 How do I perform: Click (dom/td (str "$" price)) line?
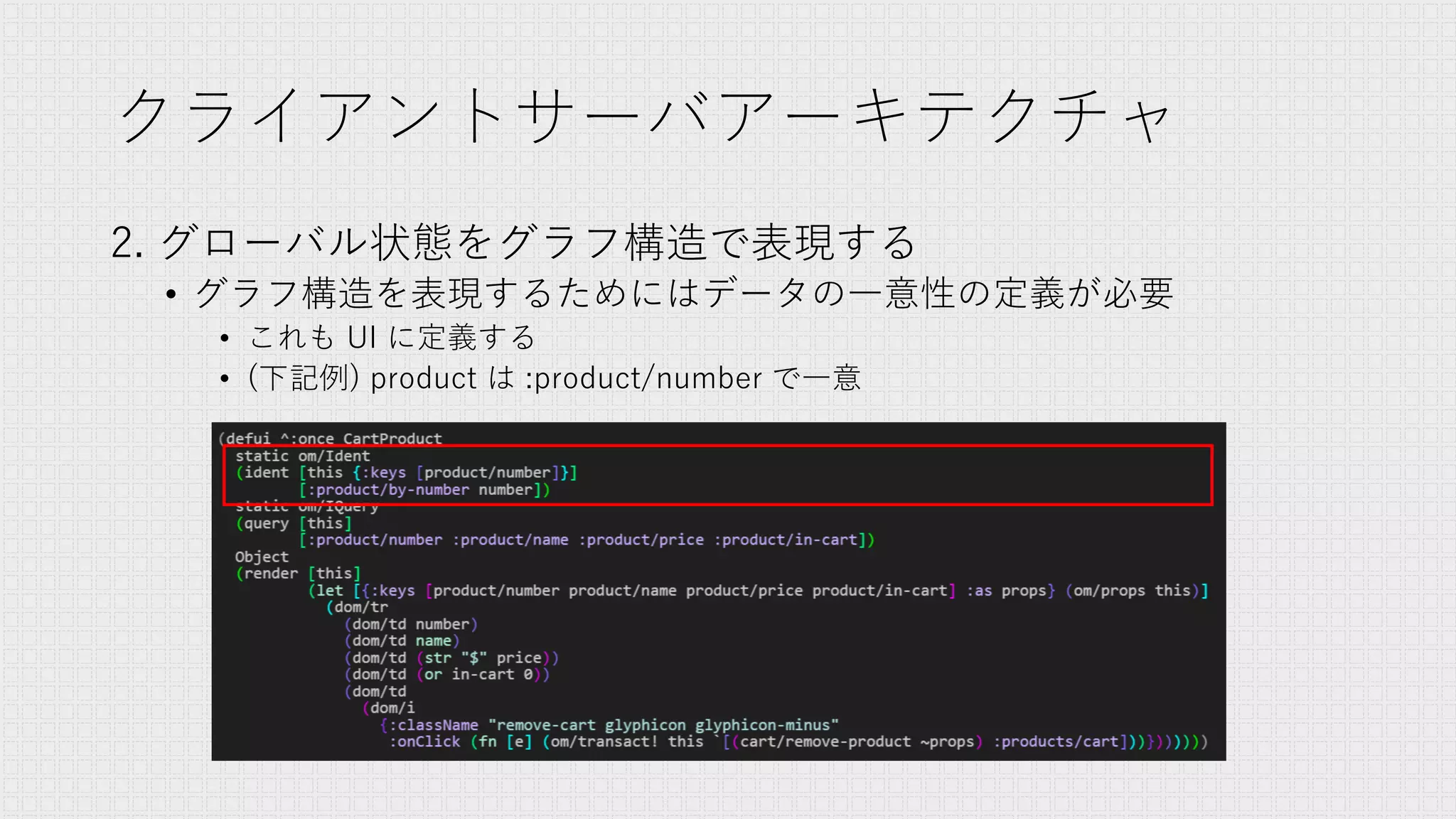pyautogui.click(x=451, y=658)
